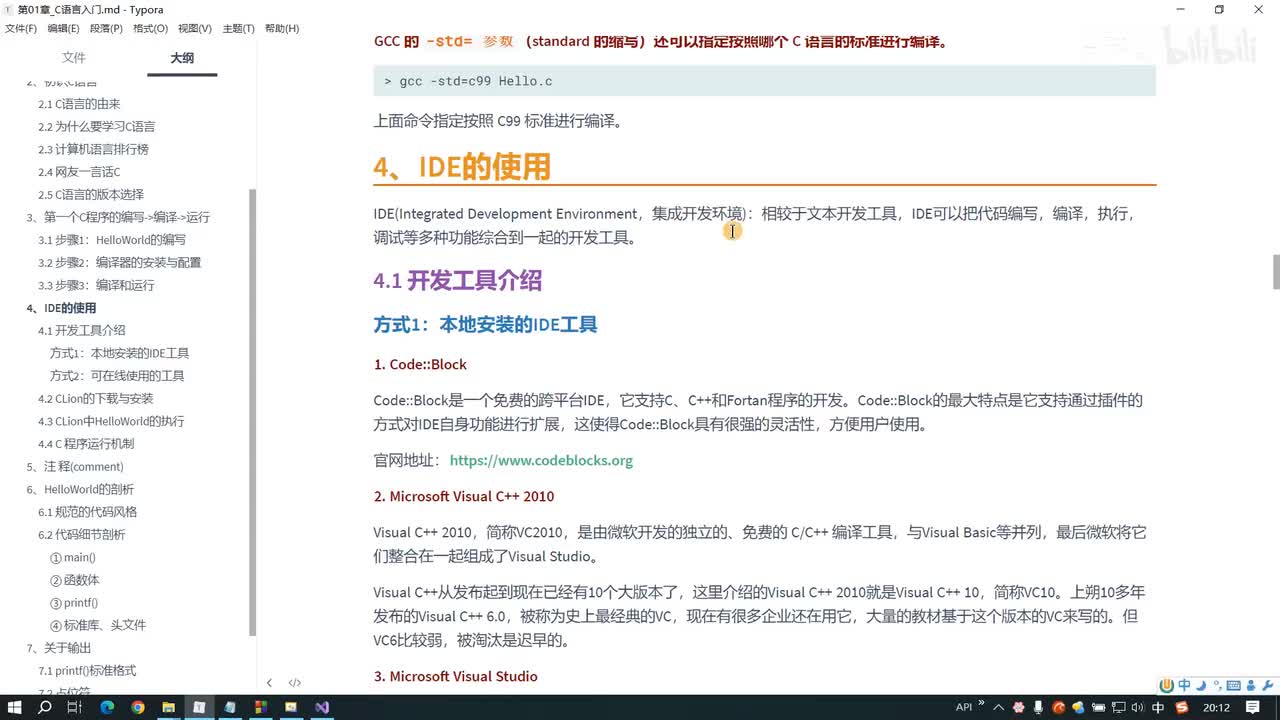
Task: Select 3.1 步骤1: HelloWorld的编写
Action: click(112, 240)
